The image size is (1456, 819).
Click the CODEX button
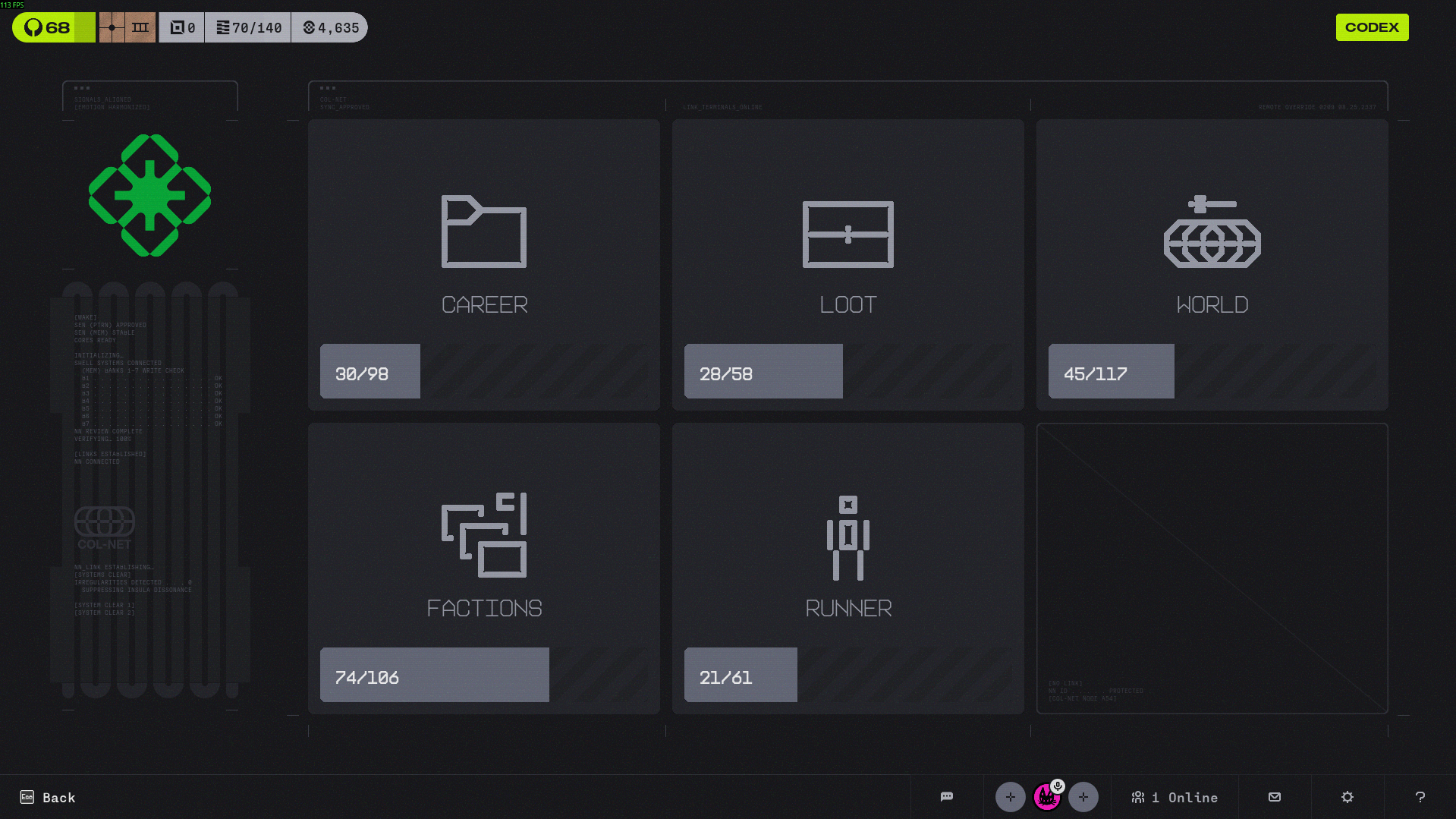[x=1372, y=27]
